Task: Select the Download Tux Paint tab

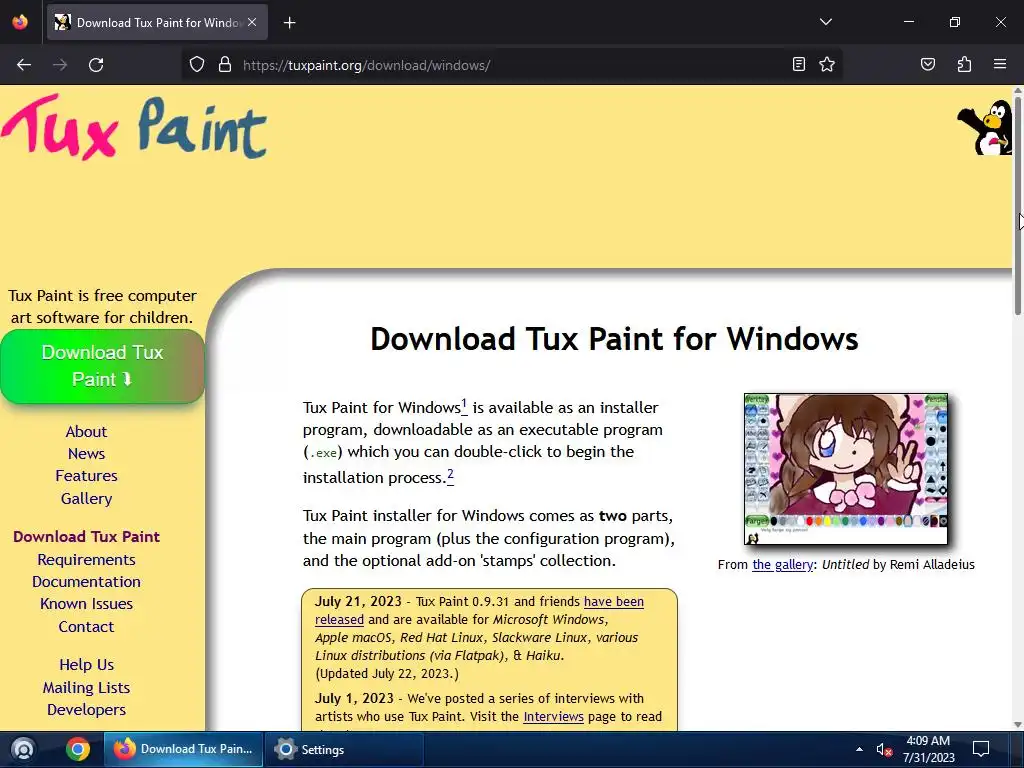Action: pyautogui.click(x=157, y=23)
